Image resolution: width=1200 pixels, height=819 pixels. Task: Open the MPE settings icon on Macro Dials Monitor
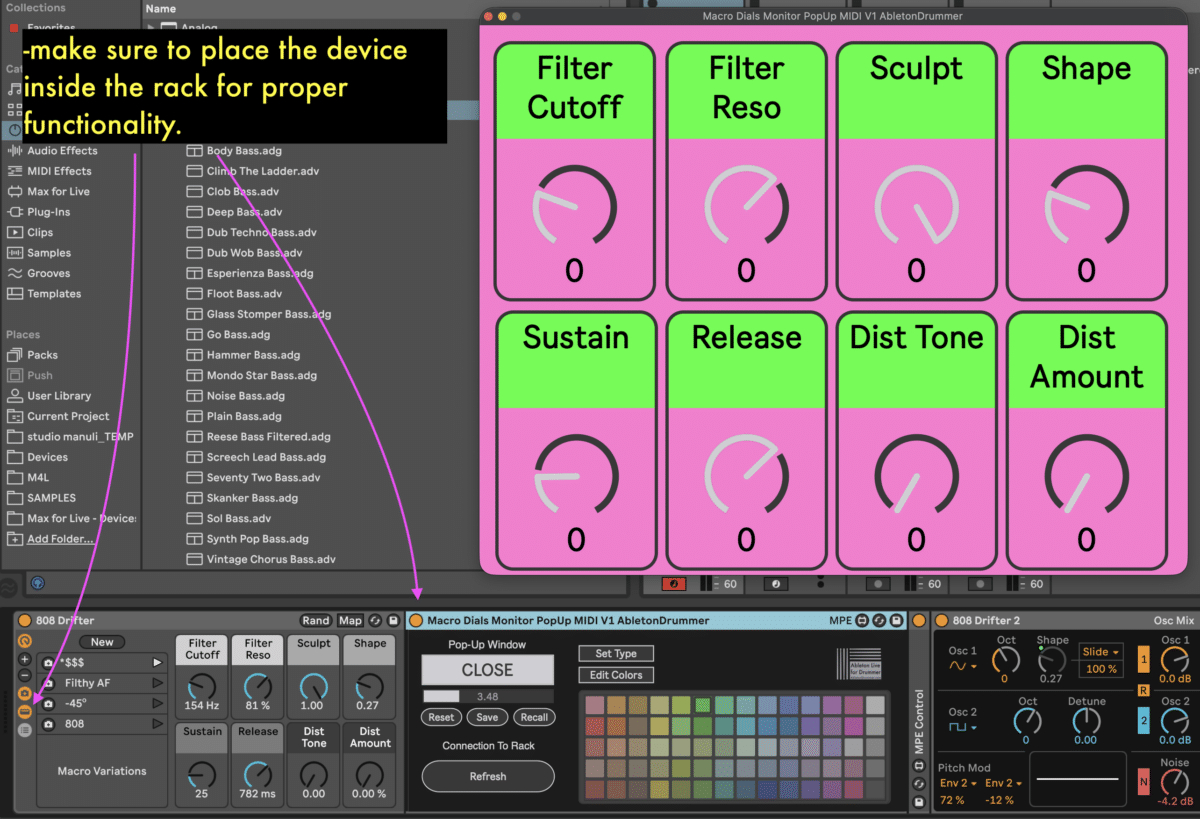[x=863, y=621]
